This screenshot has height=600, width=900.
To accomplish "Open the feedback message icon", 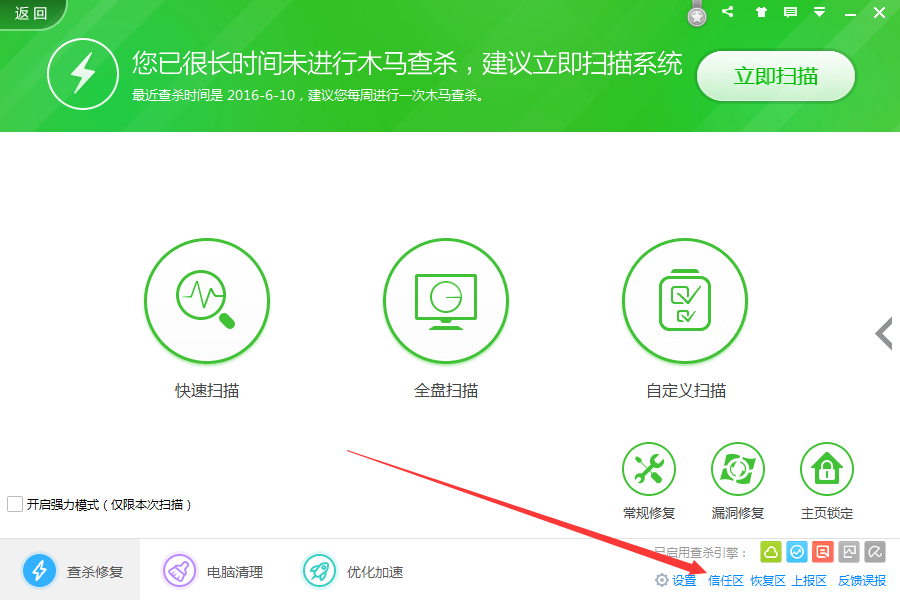I will pyautogui.click(x=790, y=12).
